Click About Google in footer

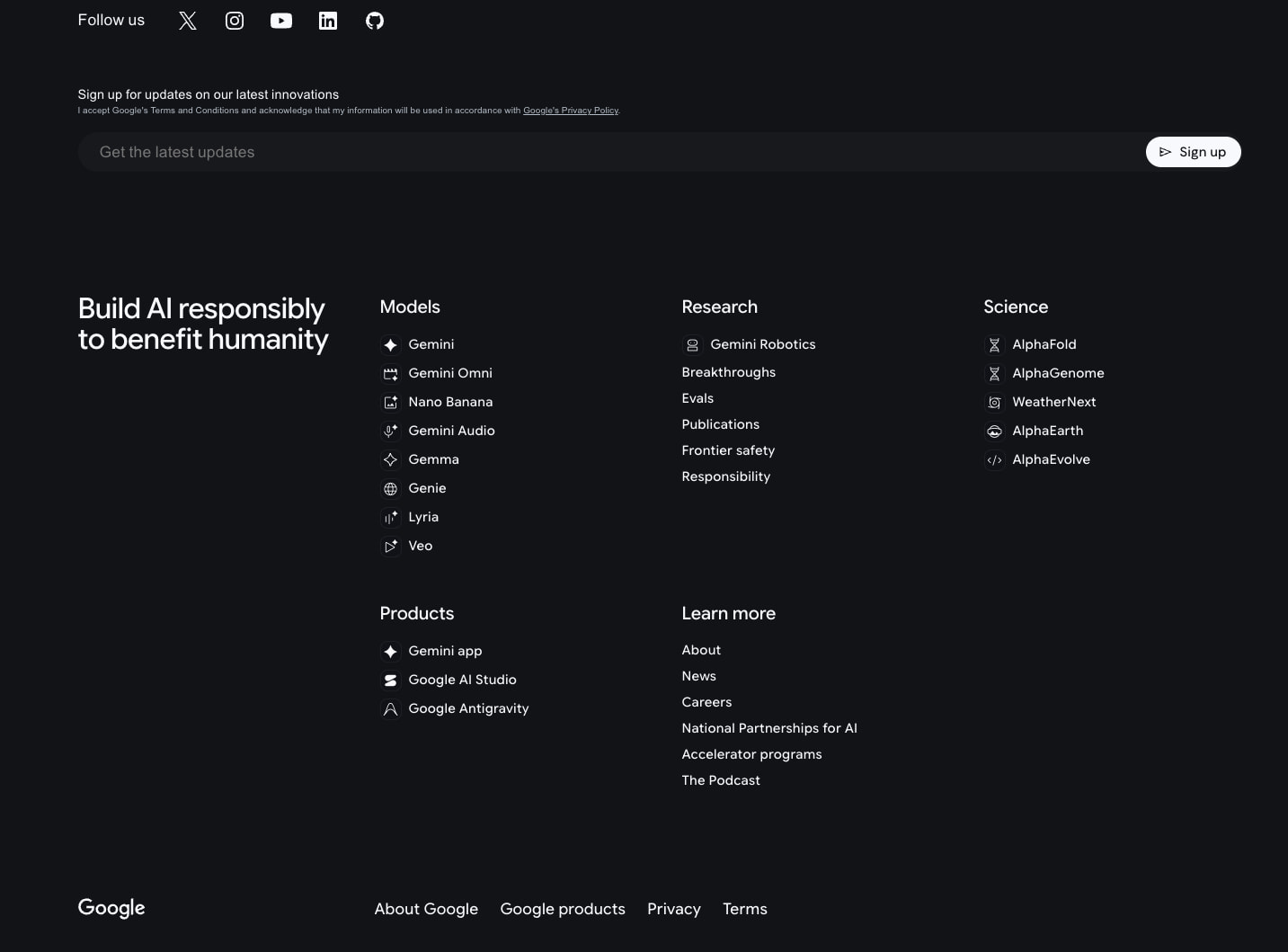[x=426, y=909]
